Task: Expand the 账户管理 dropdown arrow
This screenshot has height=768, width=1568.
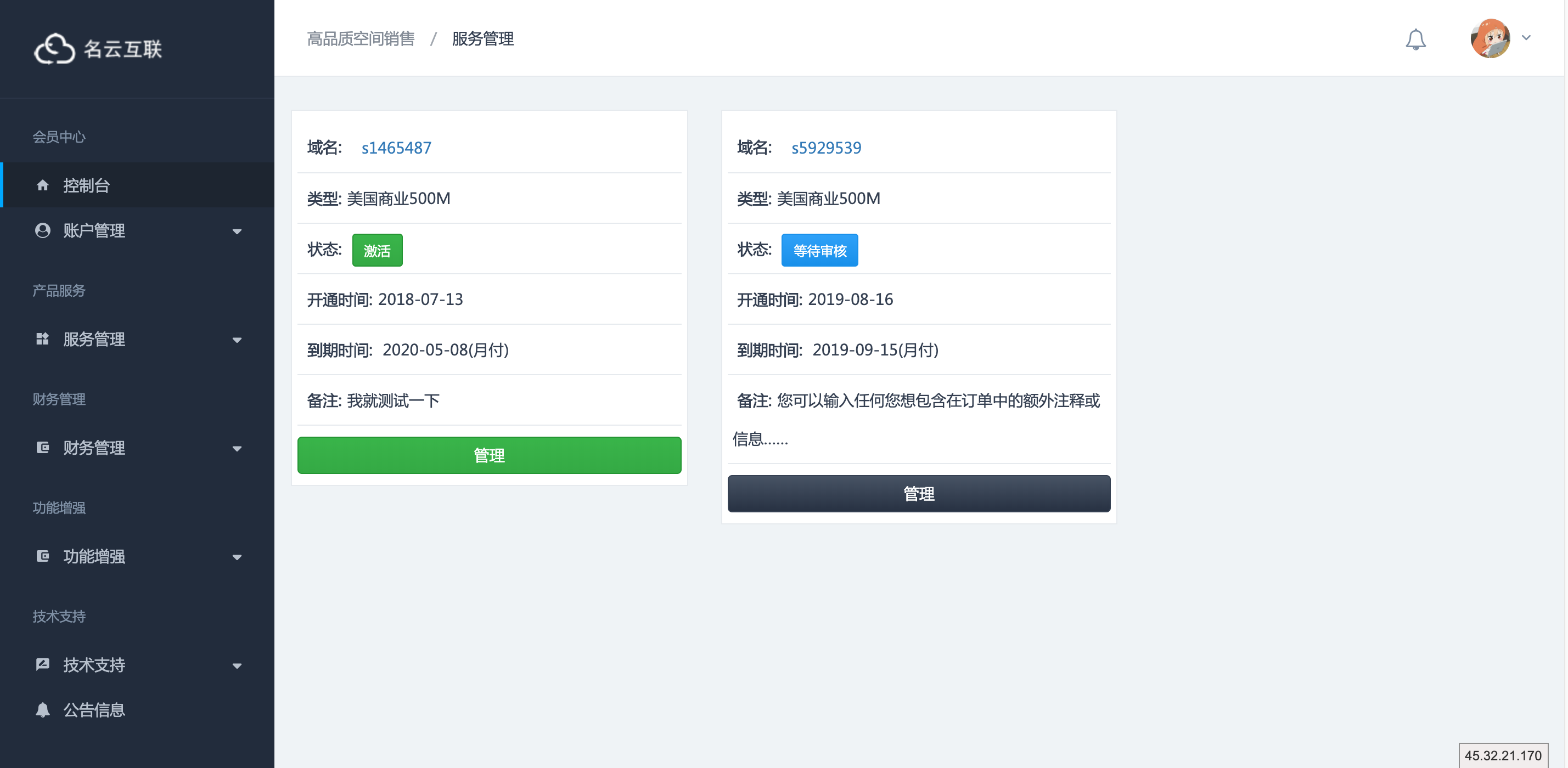Action: [237, 231]
